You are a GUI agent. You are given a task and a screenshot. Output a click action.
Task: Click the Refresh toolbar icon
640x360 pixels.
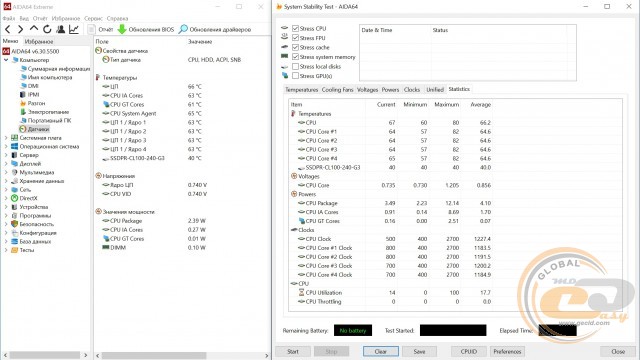[47, 29]
